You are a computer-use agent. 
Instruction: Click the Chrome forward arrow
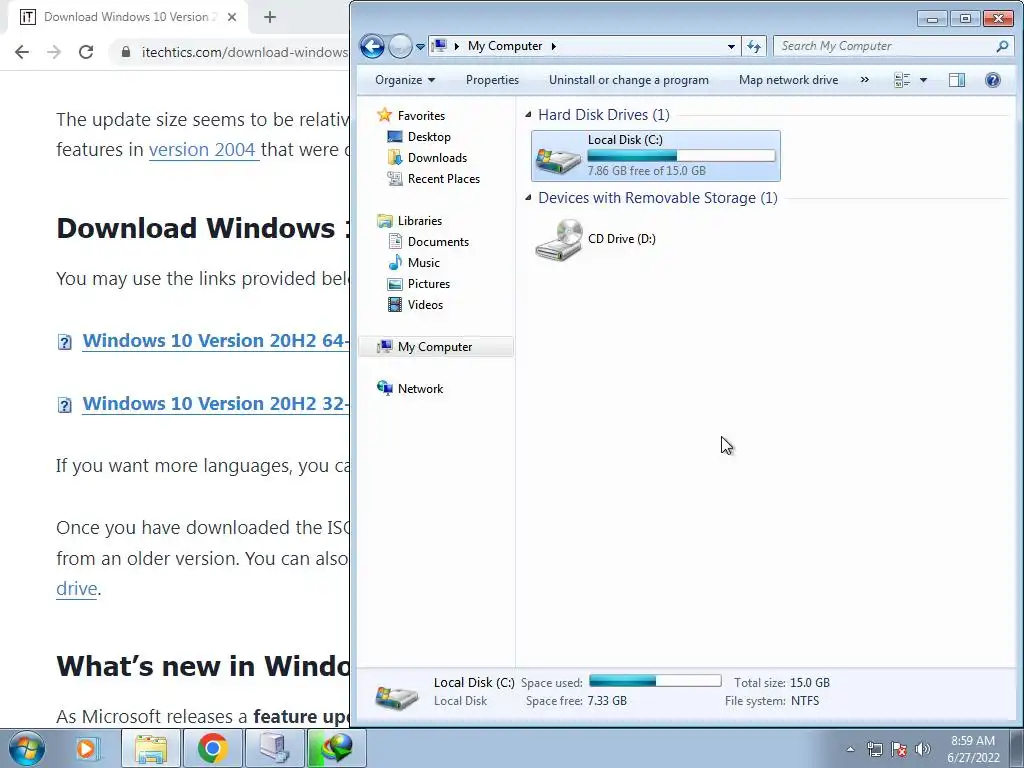pyautogui.click(x=54, y=52)
